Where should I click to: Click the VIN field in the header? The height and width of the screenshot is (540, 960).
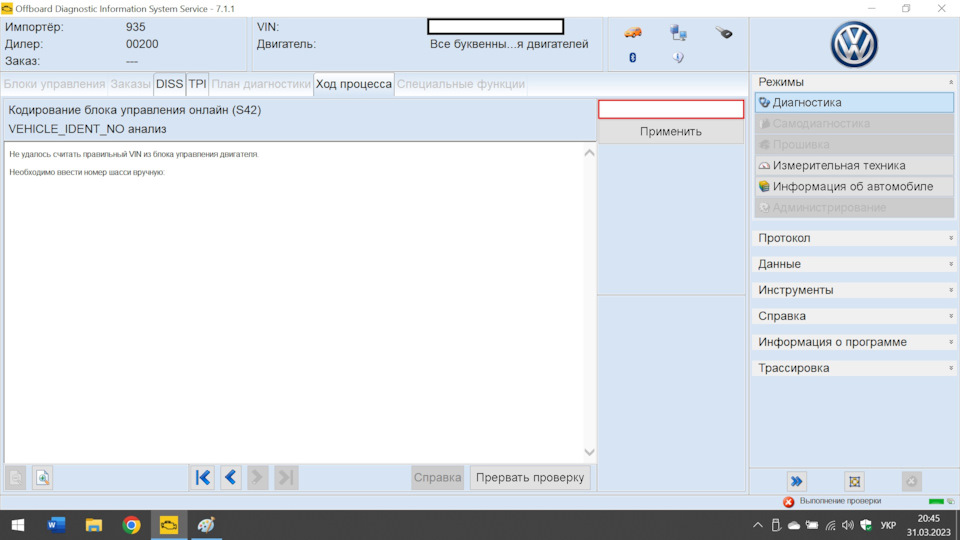(496, 26)
